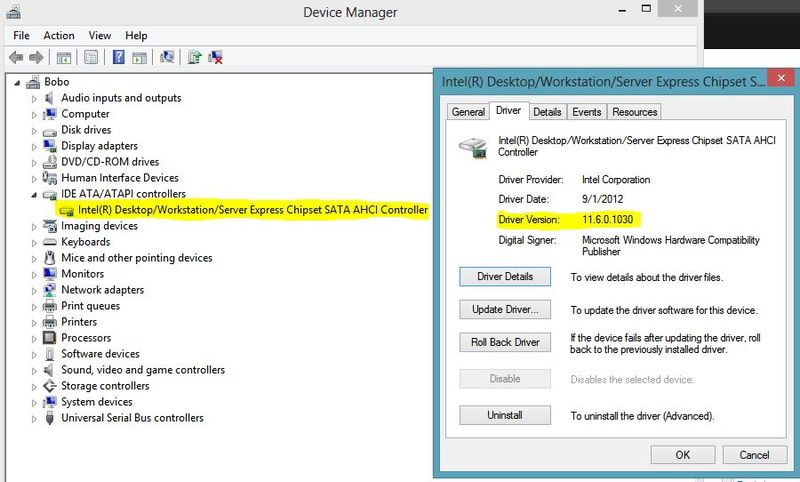800x482 pixels.
Task: Expand Sound, video and game controllers node
Action: coord(34,370)
